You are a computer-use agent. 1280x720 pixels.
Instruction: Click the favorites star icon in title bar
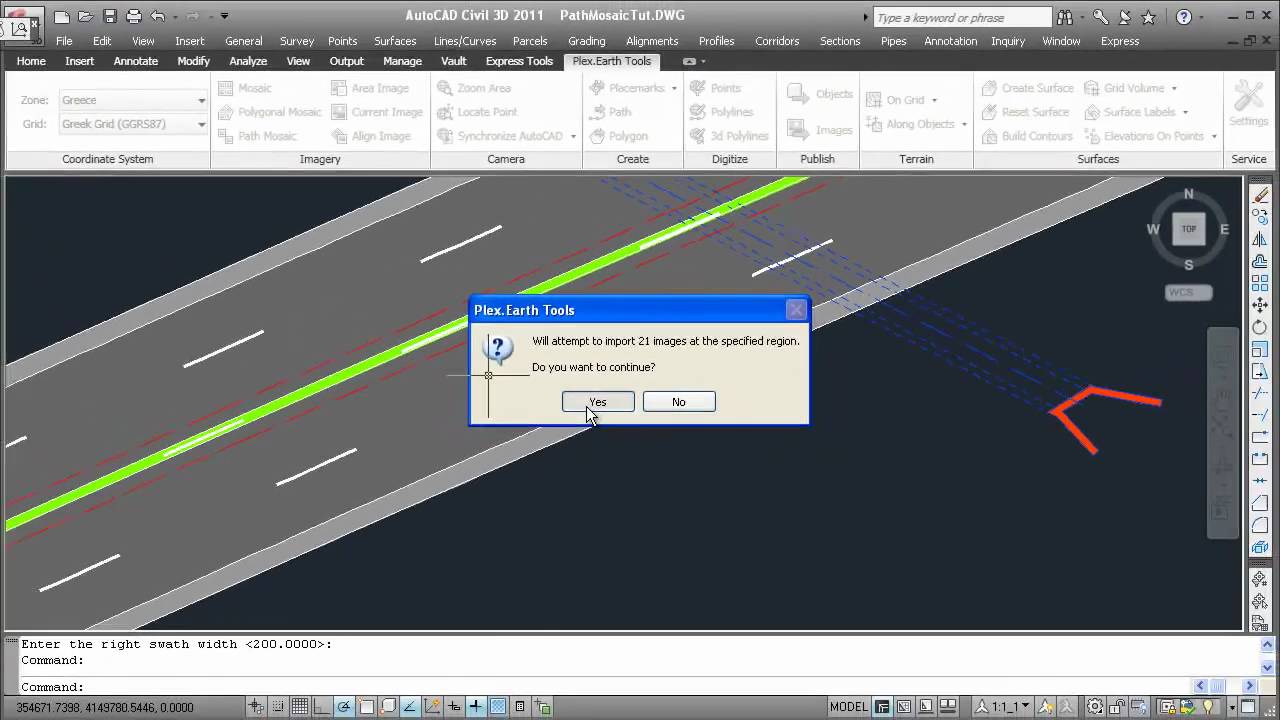(x=1148, y=17)
